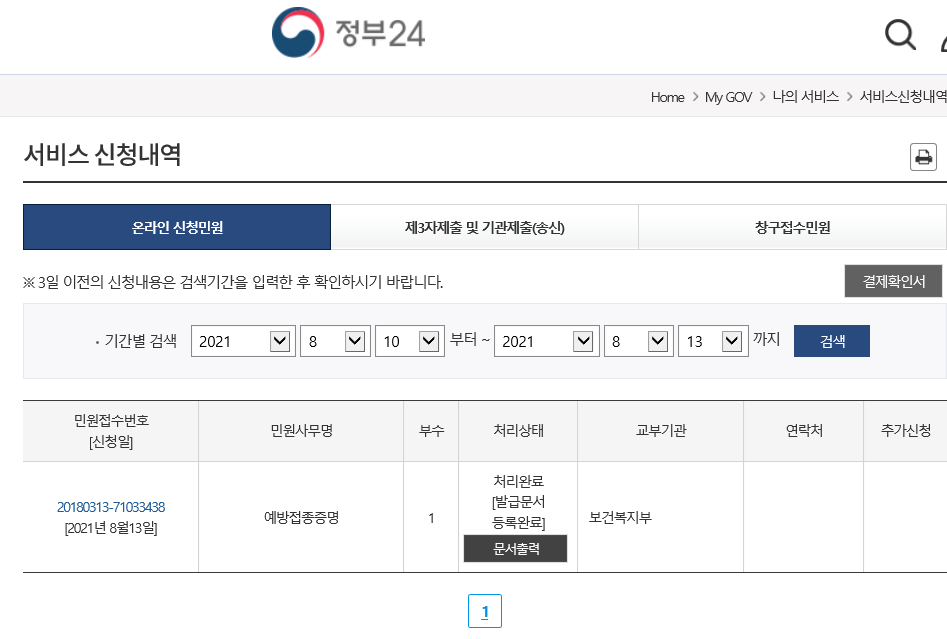Click the 부수 column header
The width and height of the screenshot is (947, 639).
coord(431,431)
